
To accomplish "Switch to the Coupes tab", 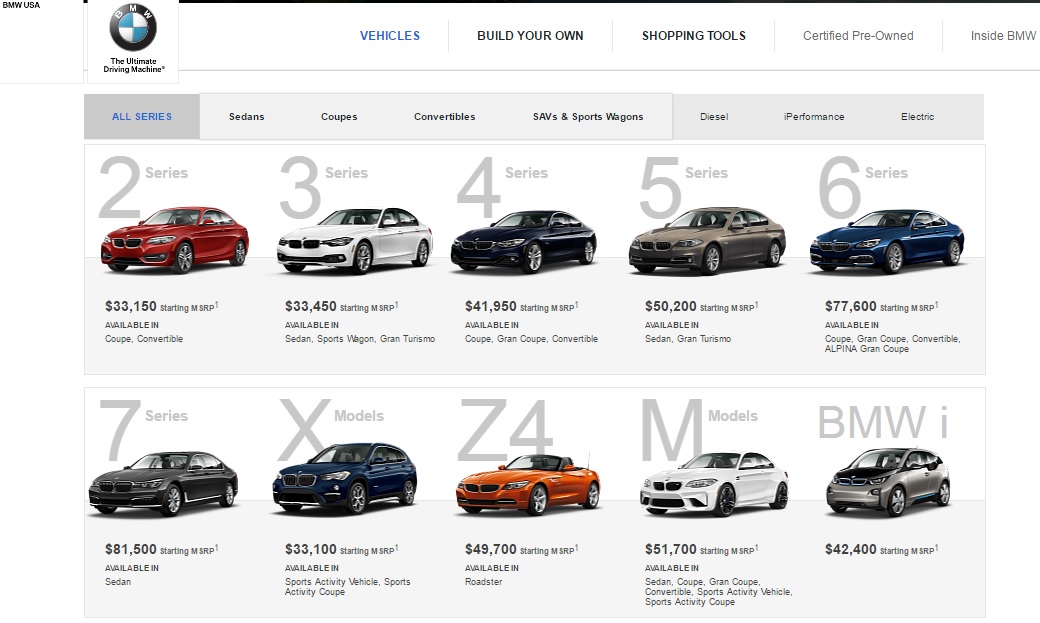I will 339,117.
